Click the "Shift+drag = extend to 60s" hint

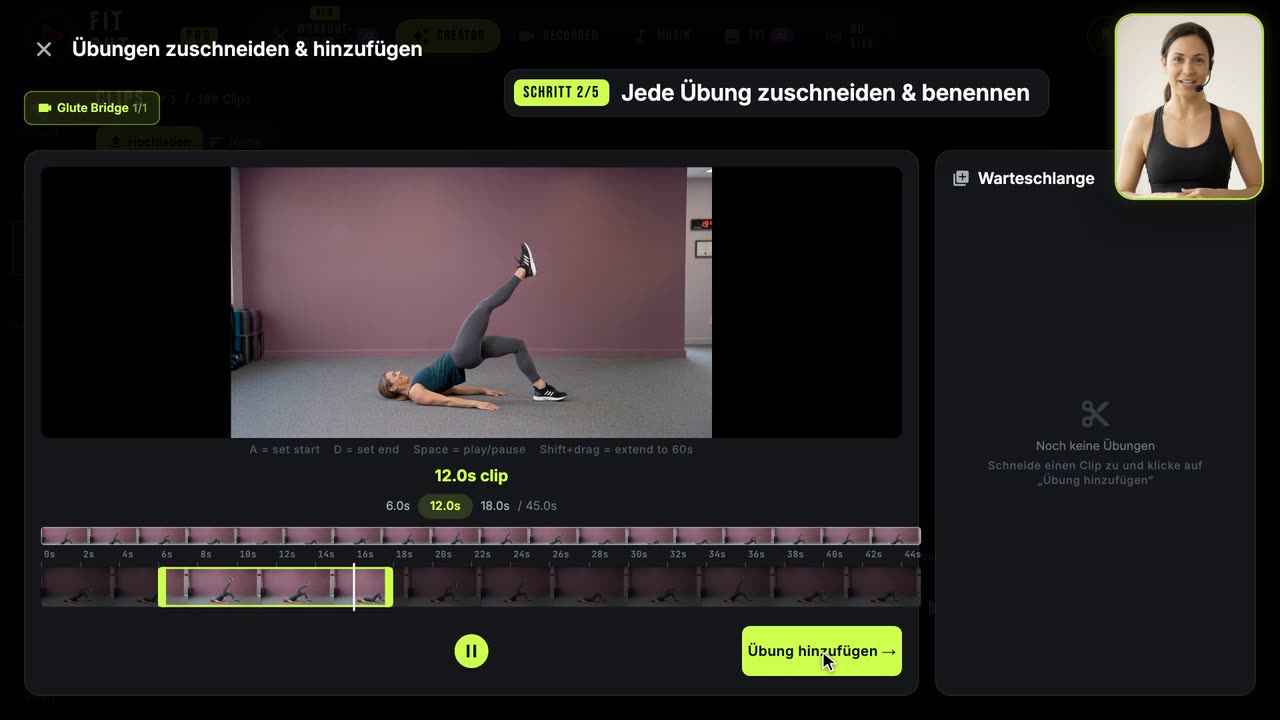click(x=616, y=450)
